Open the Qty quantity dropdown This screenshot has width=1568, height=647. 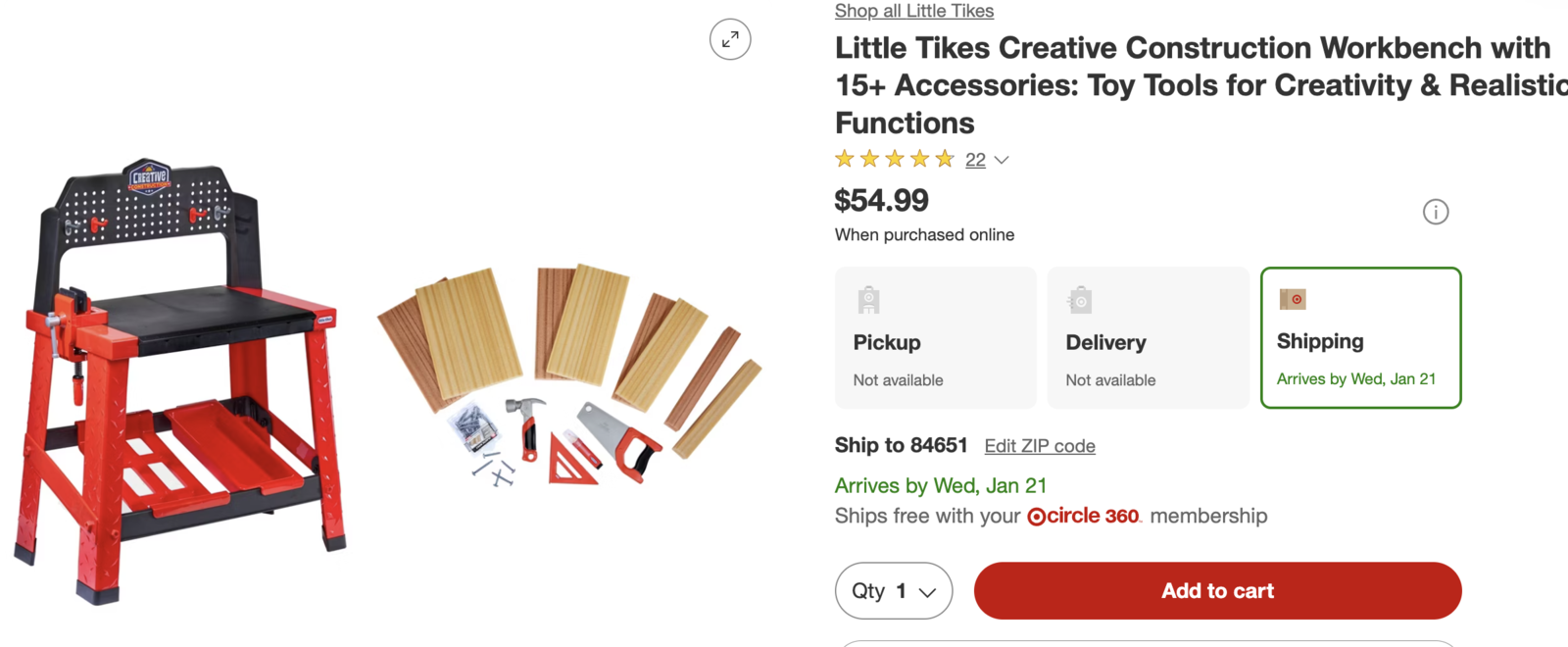tap(893, 591)
